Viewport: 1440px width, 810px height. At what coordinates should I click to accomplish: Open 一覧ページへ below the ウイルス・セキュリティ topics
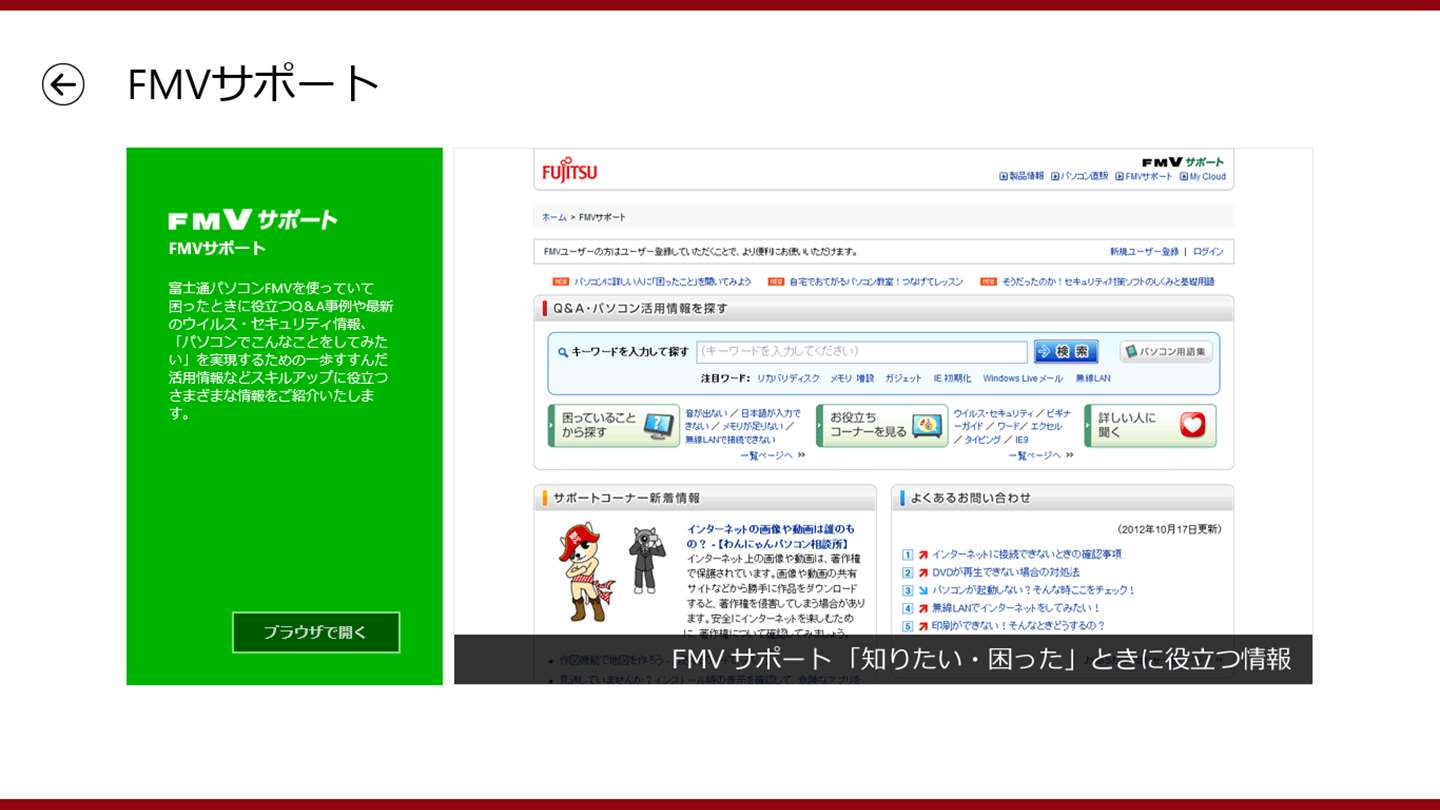pyautogui.click(x=1040, y=455)
